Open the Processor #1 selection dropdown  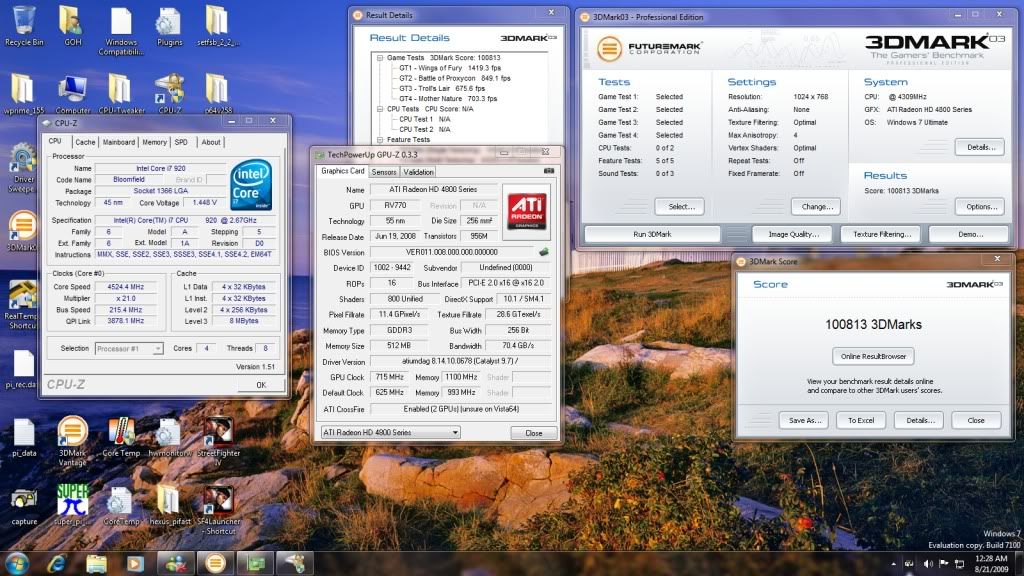tap(130, 349)
